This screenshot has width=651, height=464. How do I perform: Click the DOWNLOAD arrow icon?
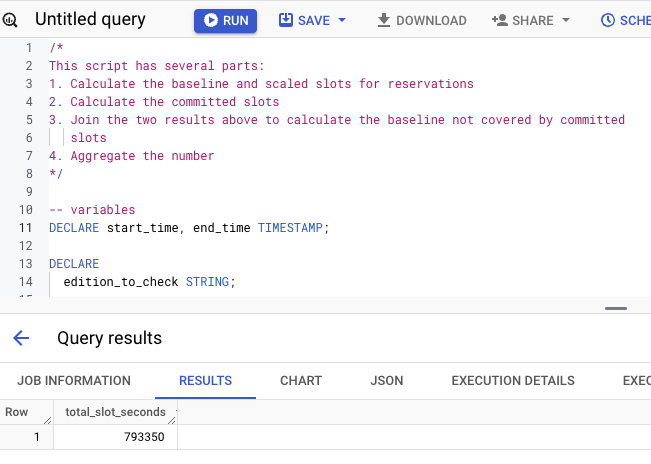coord(384,20)
